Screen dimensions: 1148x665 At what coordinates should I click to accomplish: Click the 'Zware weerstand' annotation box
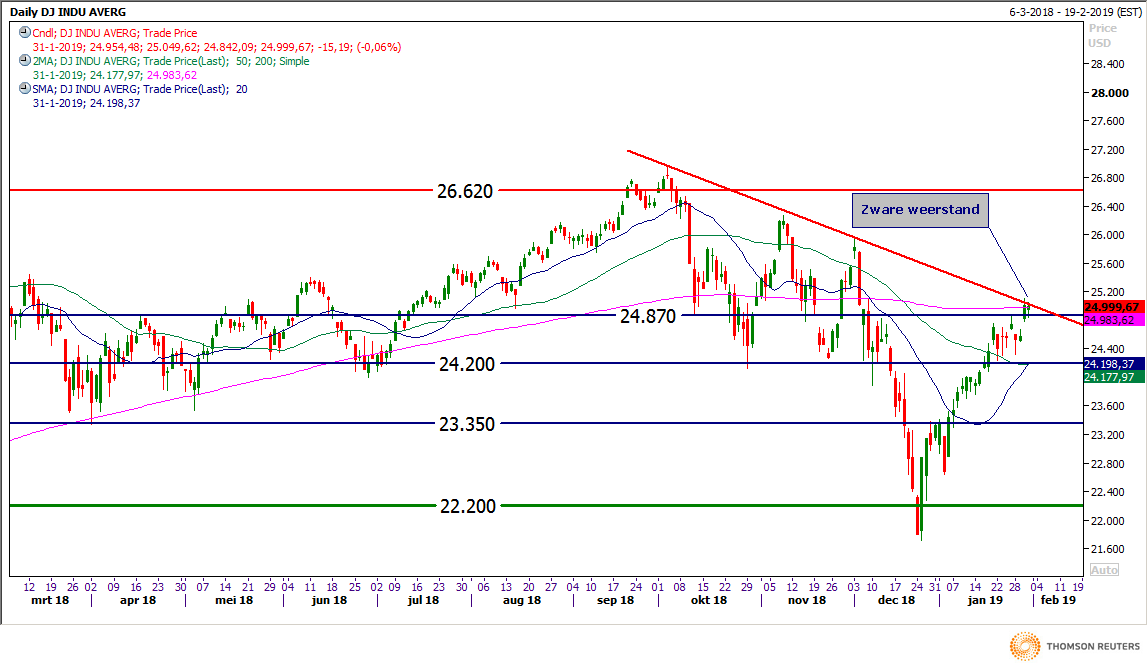919,210
